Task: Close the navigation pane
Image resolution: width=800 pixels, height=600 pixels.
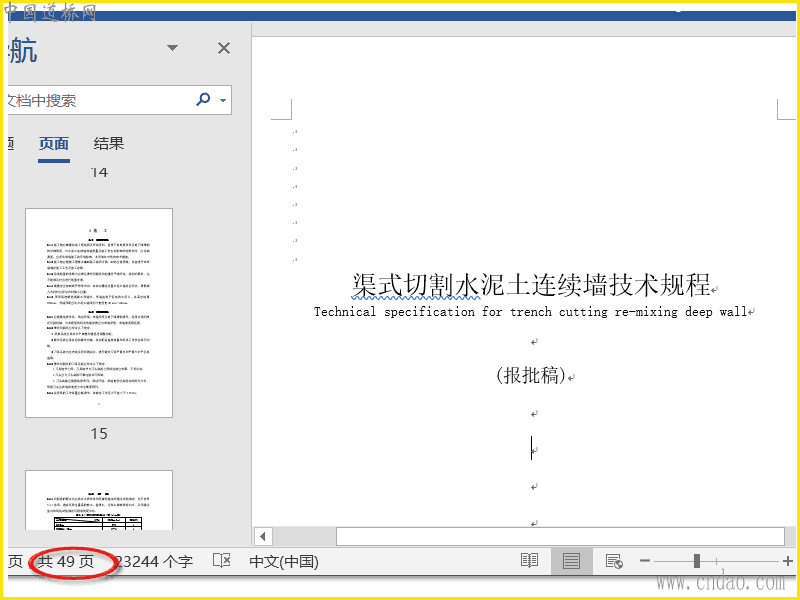Action: (x=223, y=48)
